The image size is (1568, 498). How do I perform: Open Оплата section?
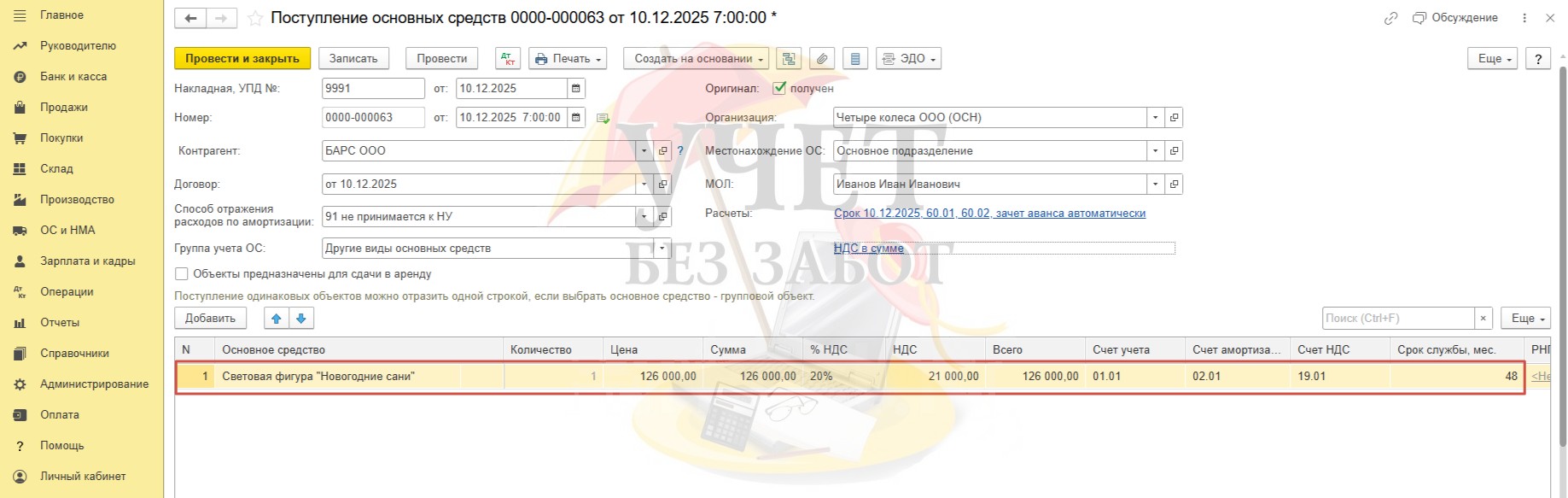coord(60,415)
